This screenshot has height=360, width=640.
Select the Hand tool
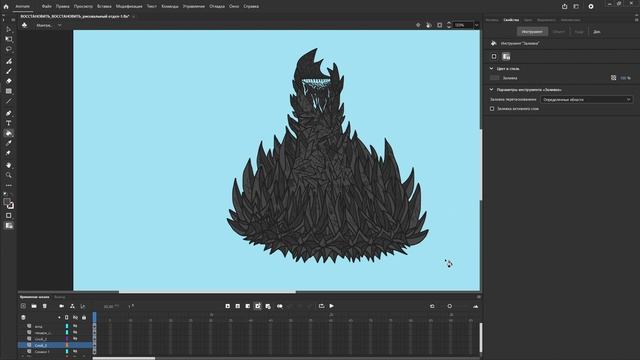9,165
